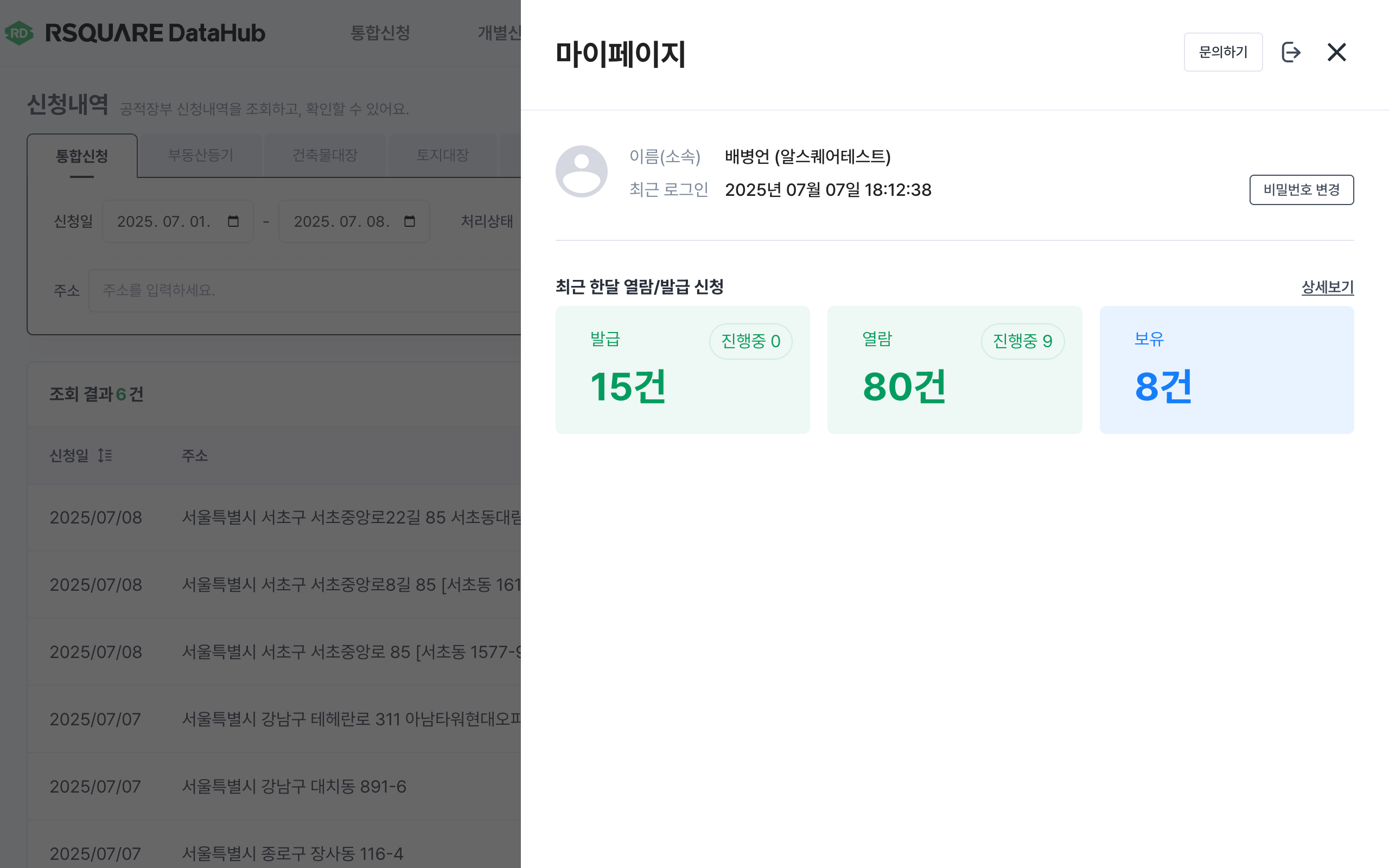Select the 통합신청 tab
The image size is (1389, 868).
82,156
